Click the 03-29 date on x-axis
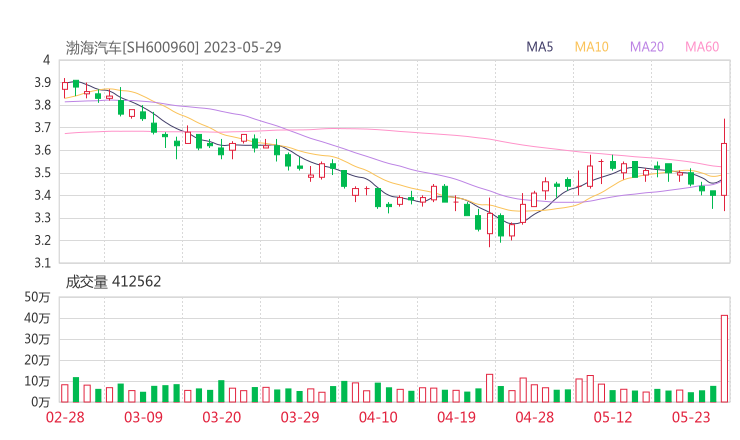The image size is (740, 440). click(300, 417)
